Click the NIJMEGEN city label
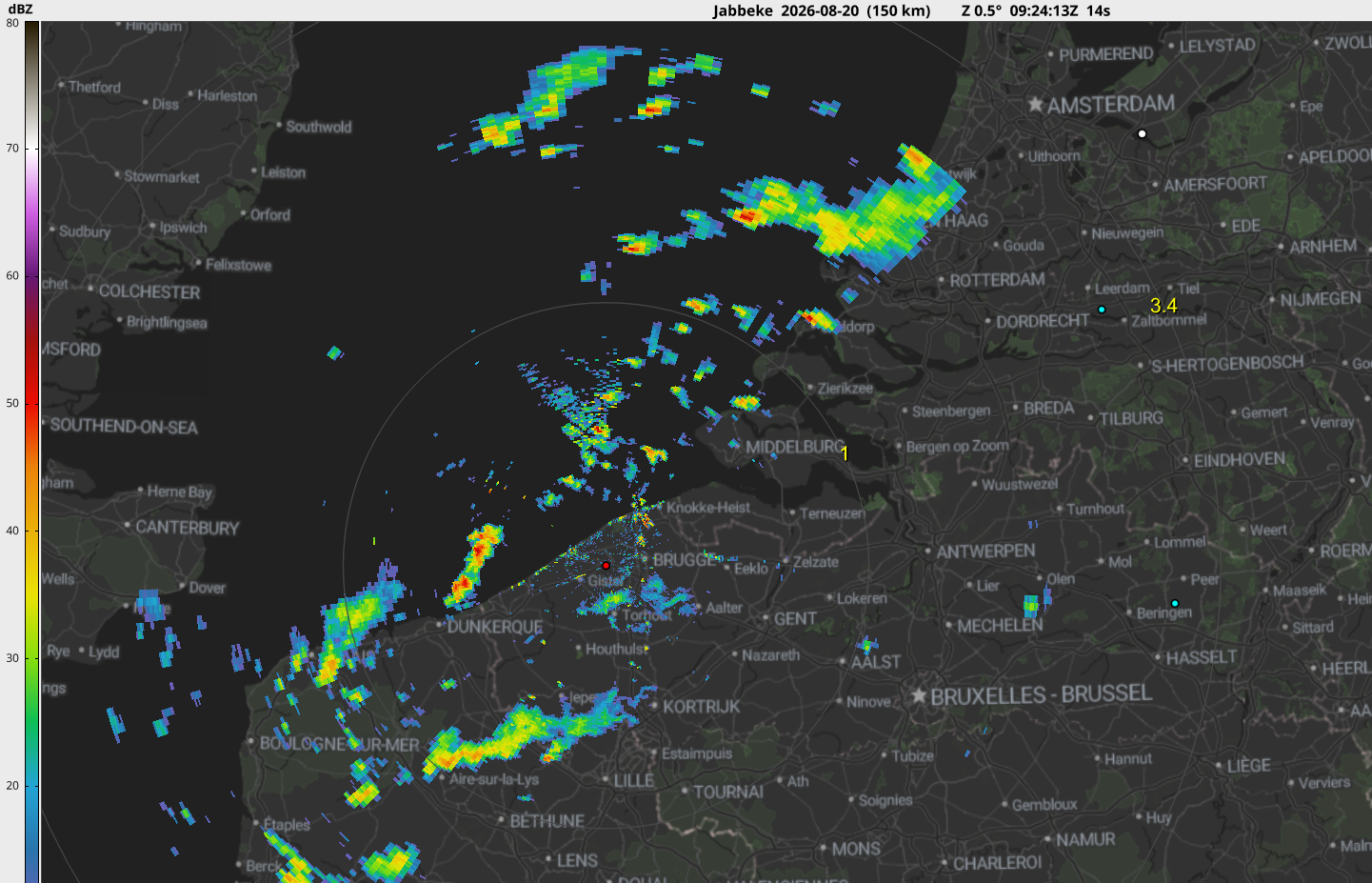Screen dimensions: 1372x883 click(1321, 299)
